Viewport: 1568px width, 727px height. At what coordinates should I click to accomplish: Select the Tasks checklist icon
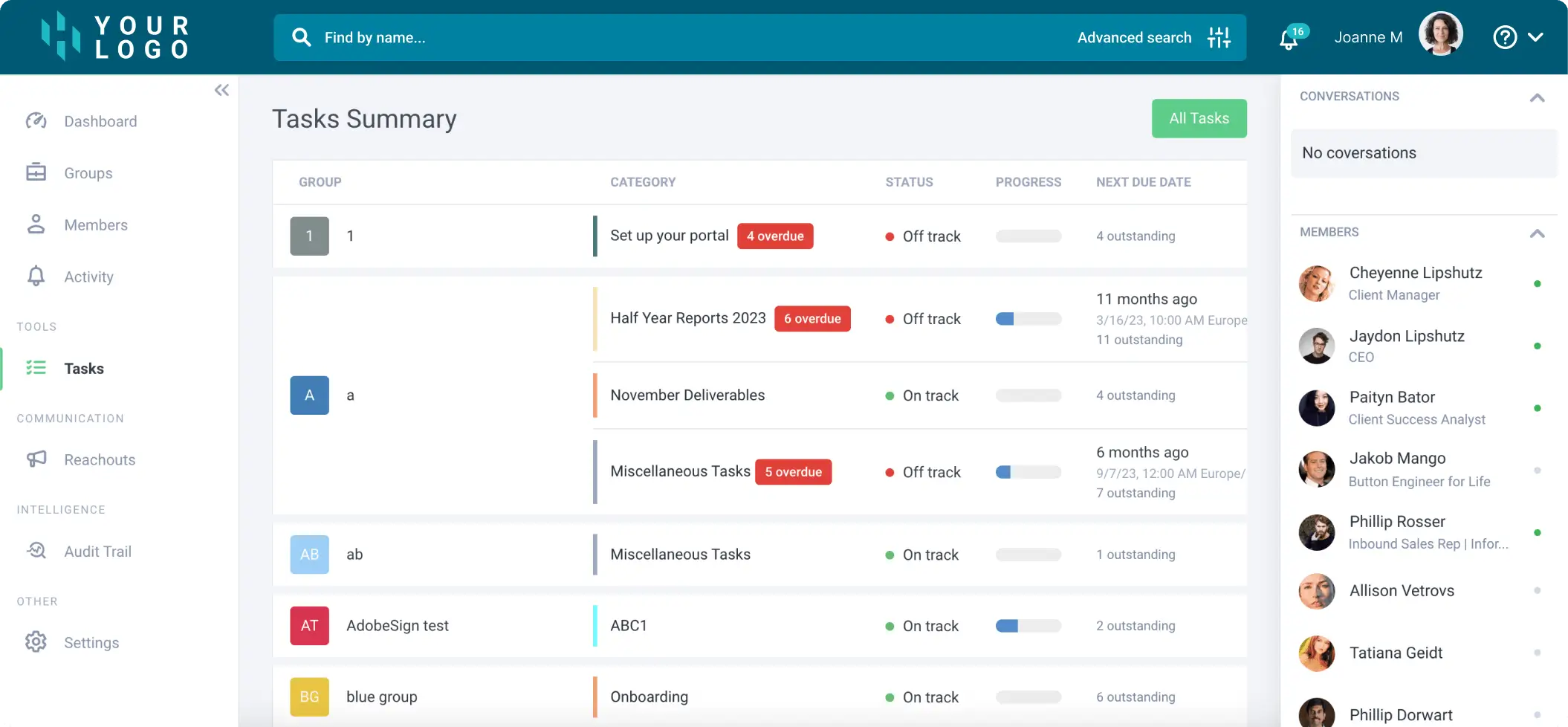click(36, 368)
